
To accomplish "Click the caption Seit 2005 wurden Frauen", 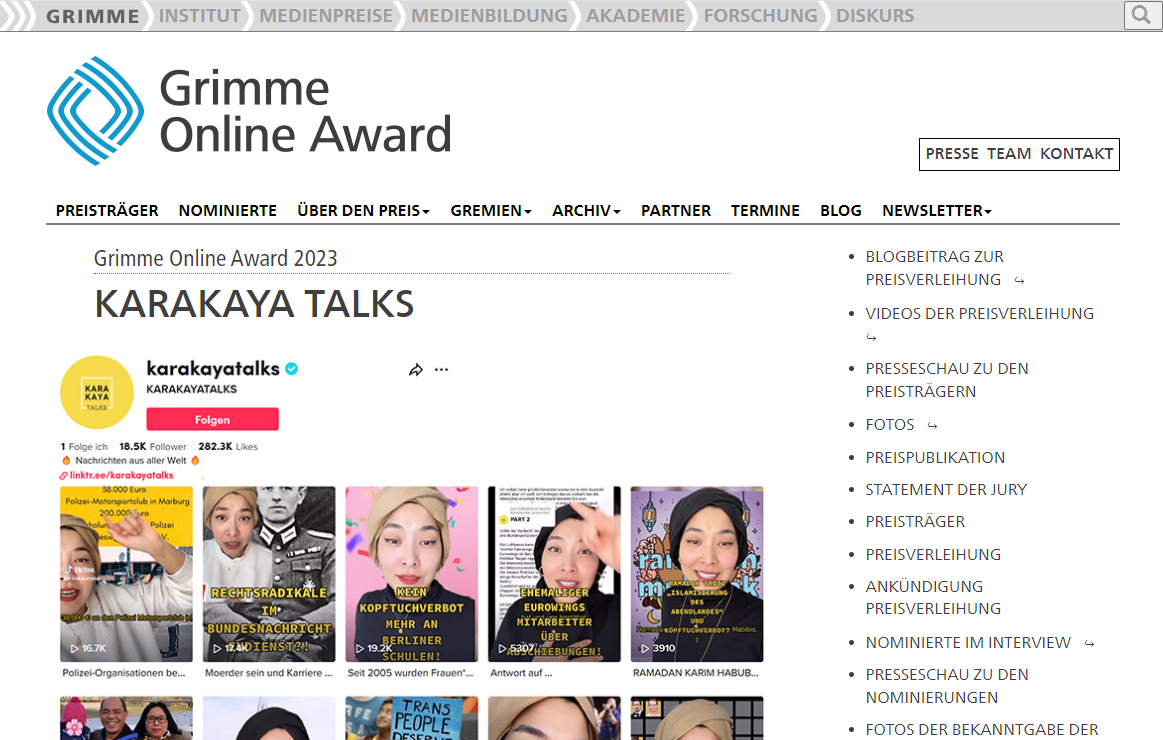I will click(x=410, y=673).
